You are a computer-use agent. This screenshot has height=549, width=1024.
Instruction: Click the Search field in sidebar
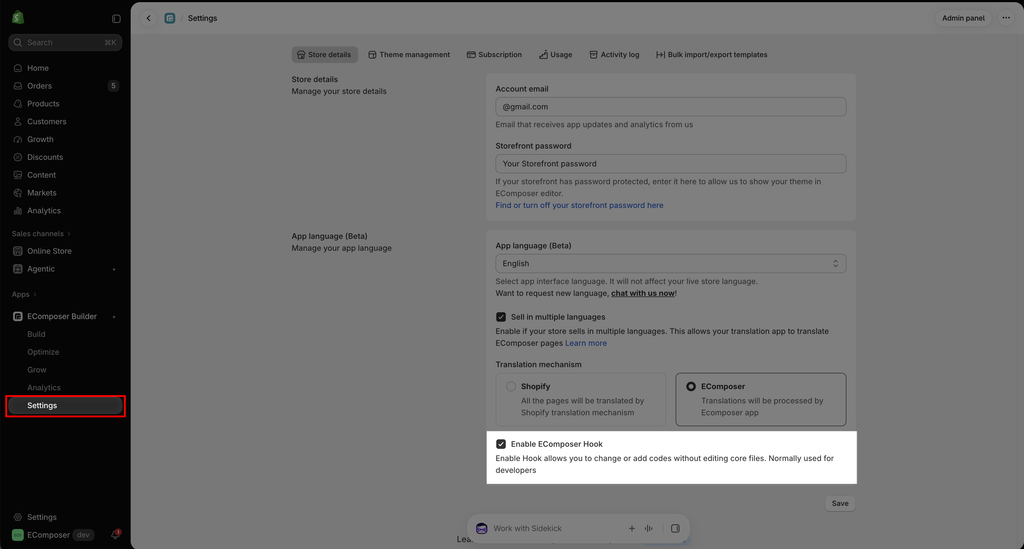(65, 42)
